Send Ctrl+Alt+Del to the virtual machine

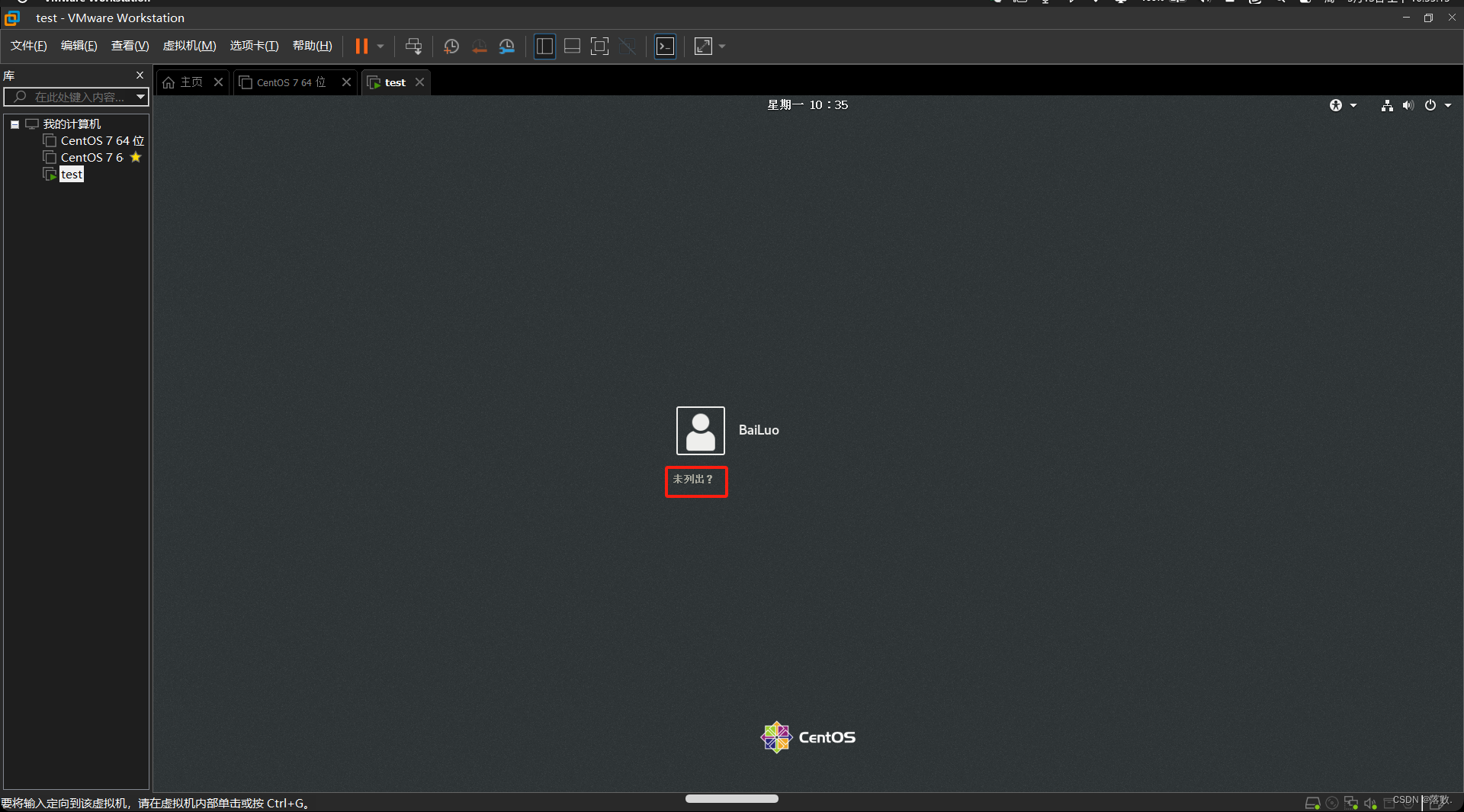(x=413, y=47)
